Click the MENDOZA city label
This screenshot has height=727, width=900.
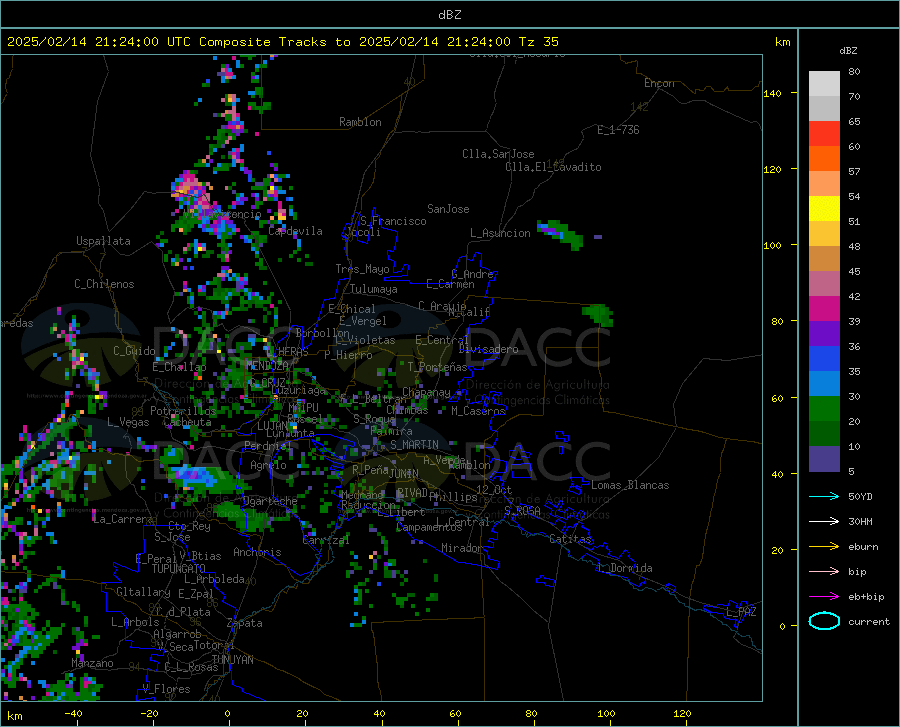(267, 365)
